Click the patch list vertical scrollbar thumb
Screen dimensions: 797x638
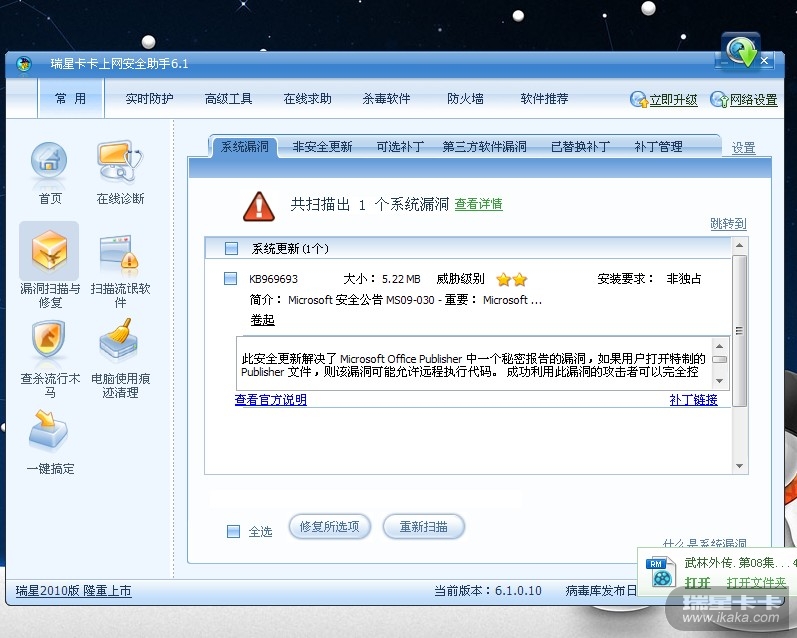pyautogui.click(x=740, y=330)
